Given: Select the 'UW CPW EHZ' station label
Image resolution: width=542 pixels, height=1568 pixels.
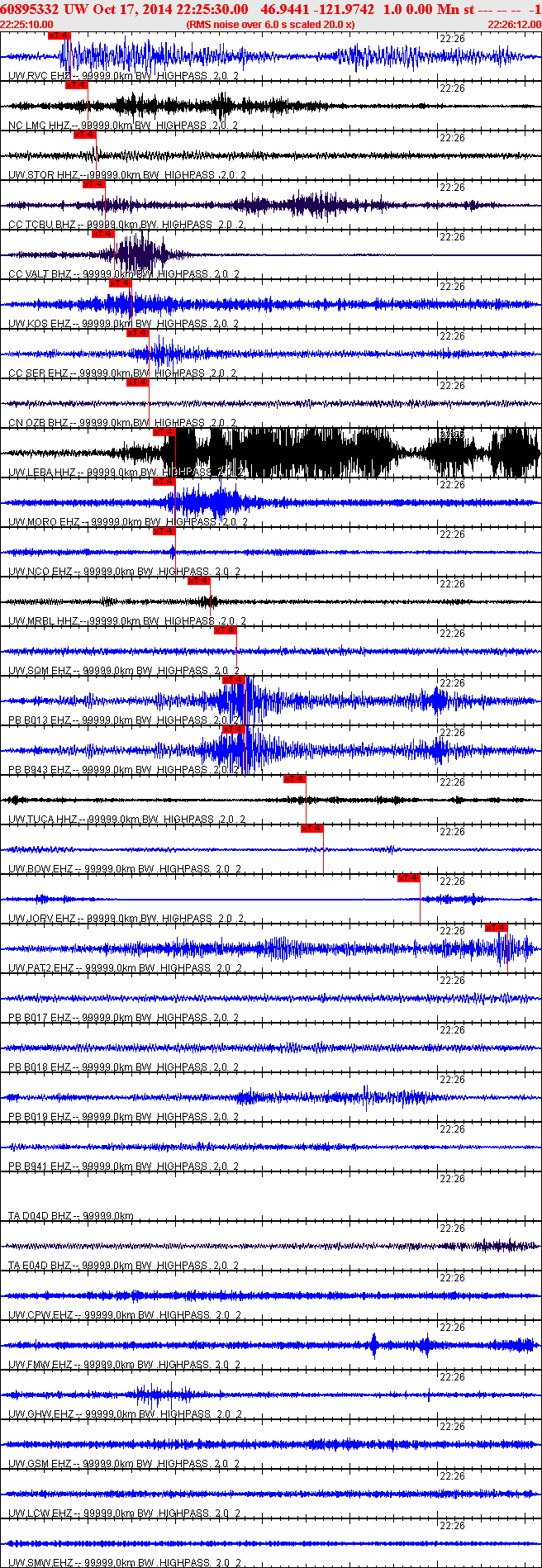Looking at the screenshot, I should tap(40, 1315).
